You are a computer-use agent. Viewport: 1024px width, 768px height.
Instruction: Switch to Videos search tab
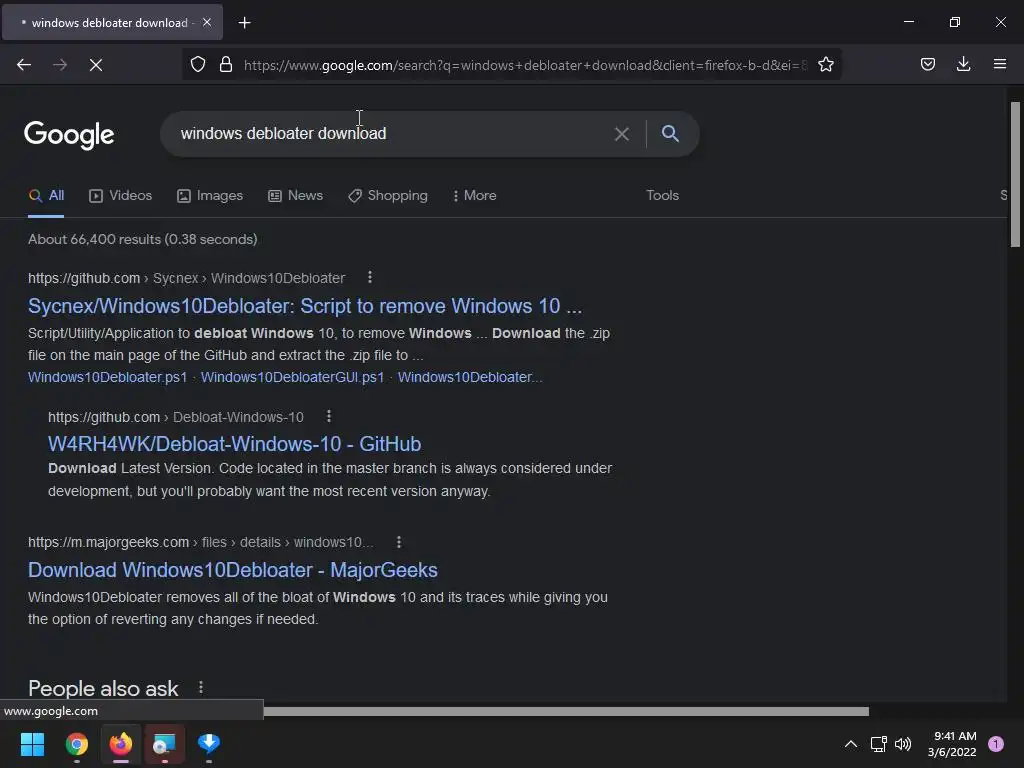coord(120,195)
